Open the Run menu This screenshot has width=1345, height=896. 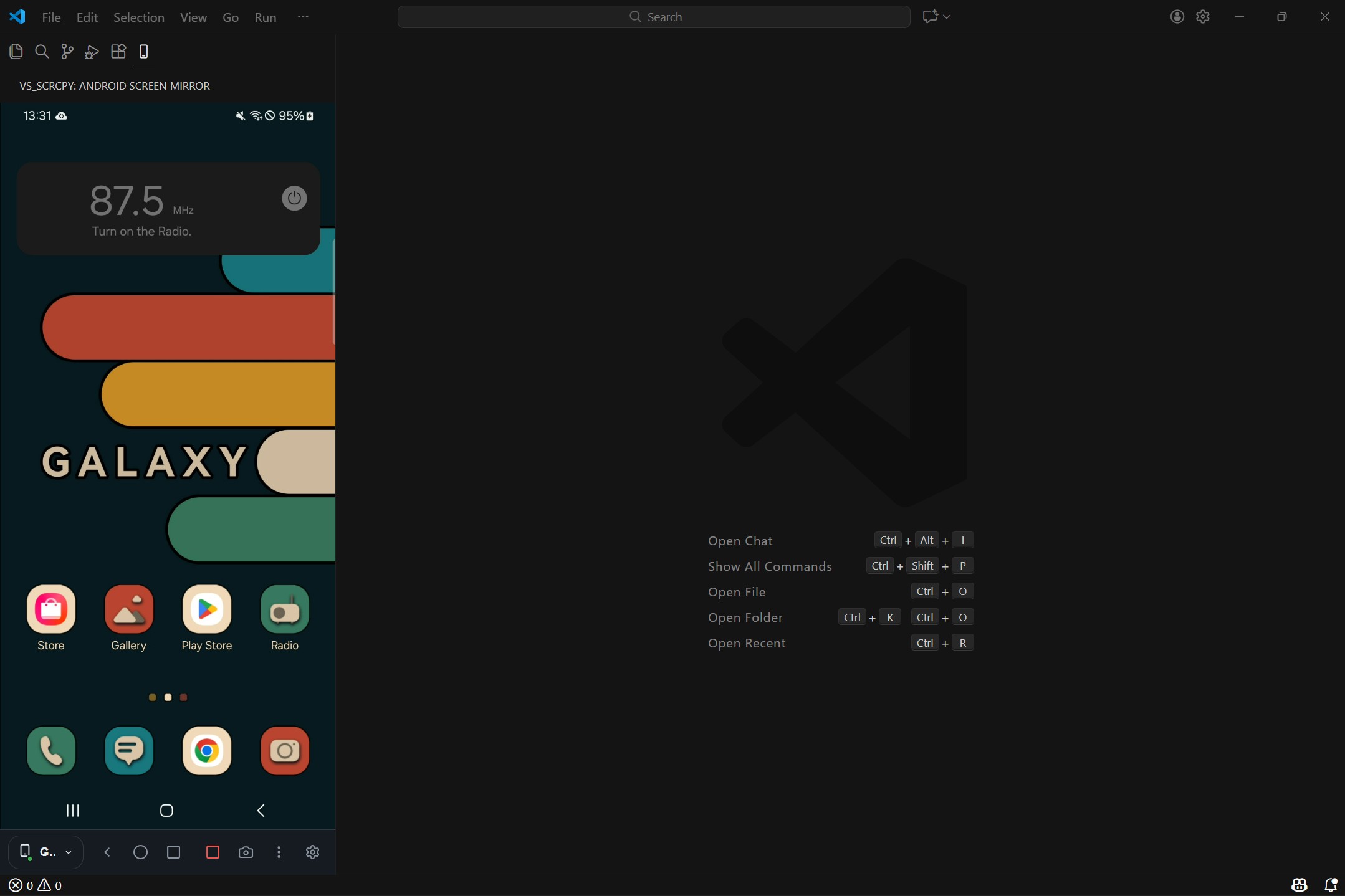tap(265, 17)
